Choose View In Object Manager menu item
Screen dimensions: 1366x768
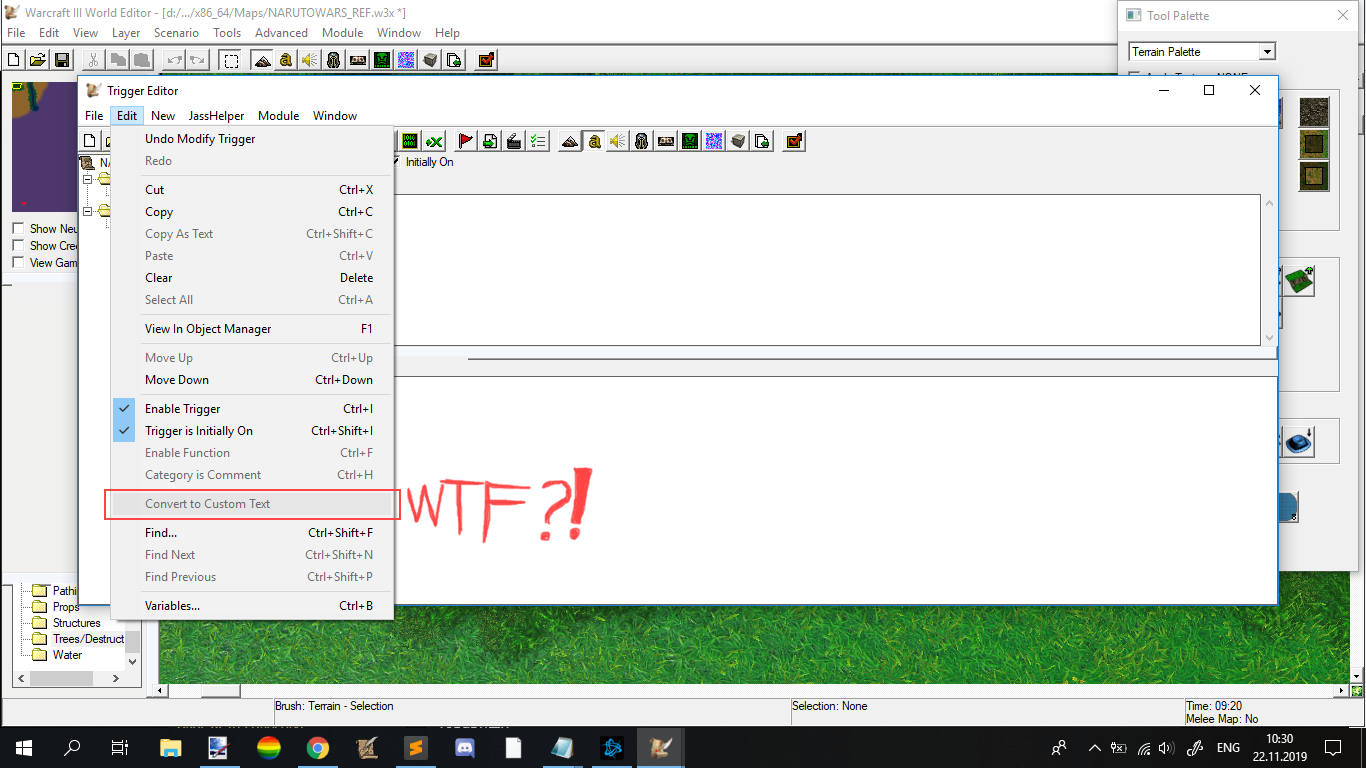[x=252, y=329]
